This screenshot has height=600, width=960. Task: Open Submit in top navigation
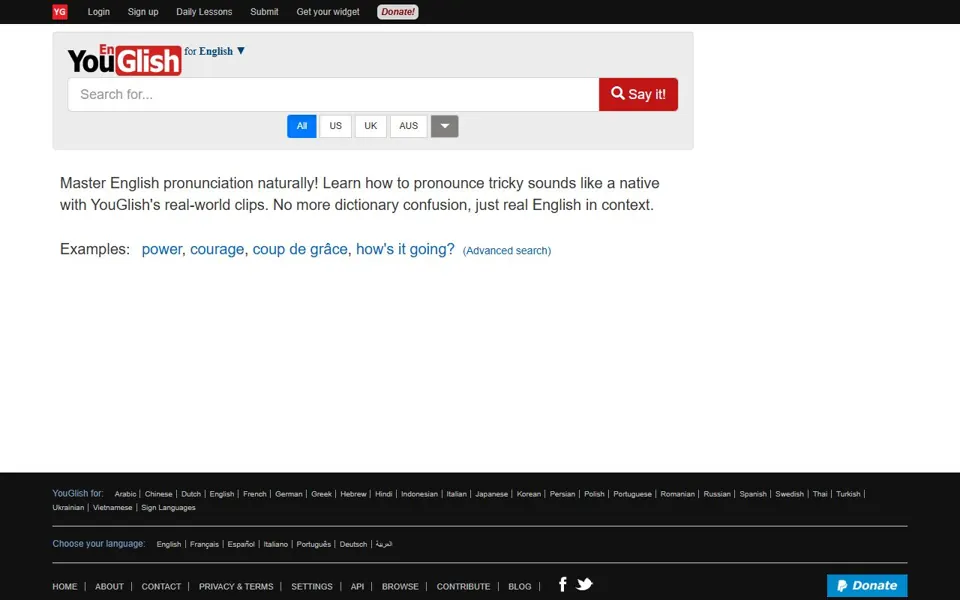(x=264, y=12)
